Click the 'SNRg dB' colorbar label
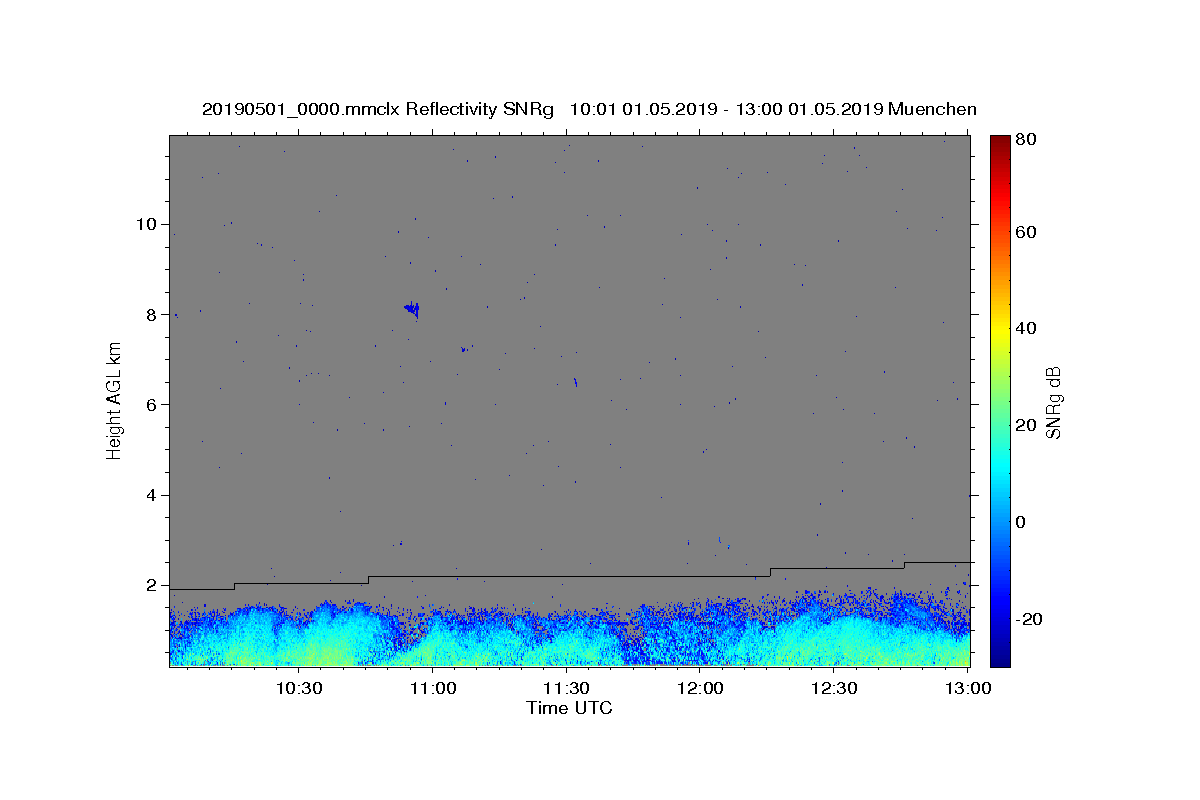 (1053, 402)
